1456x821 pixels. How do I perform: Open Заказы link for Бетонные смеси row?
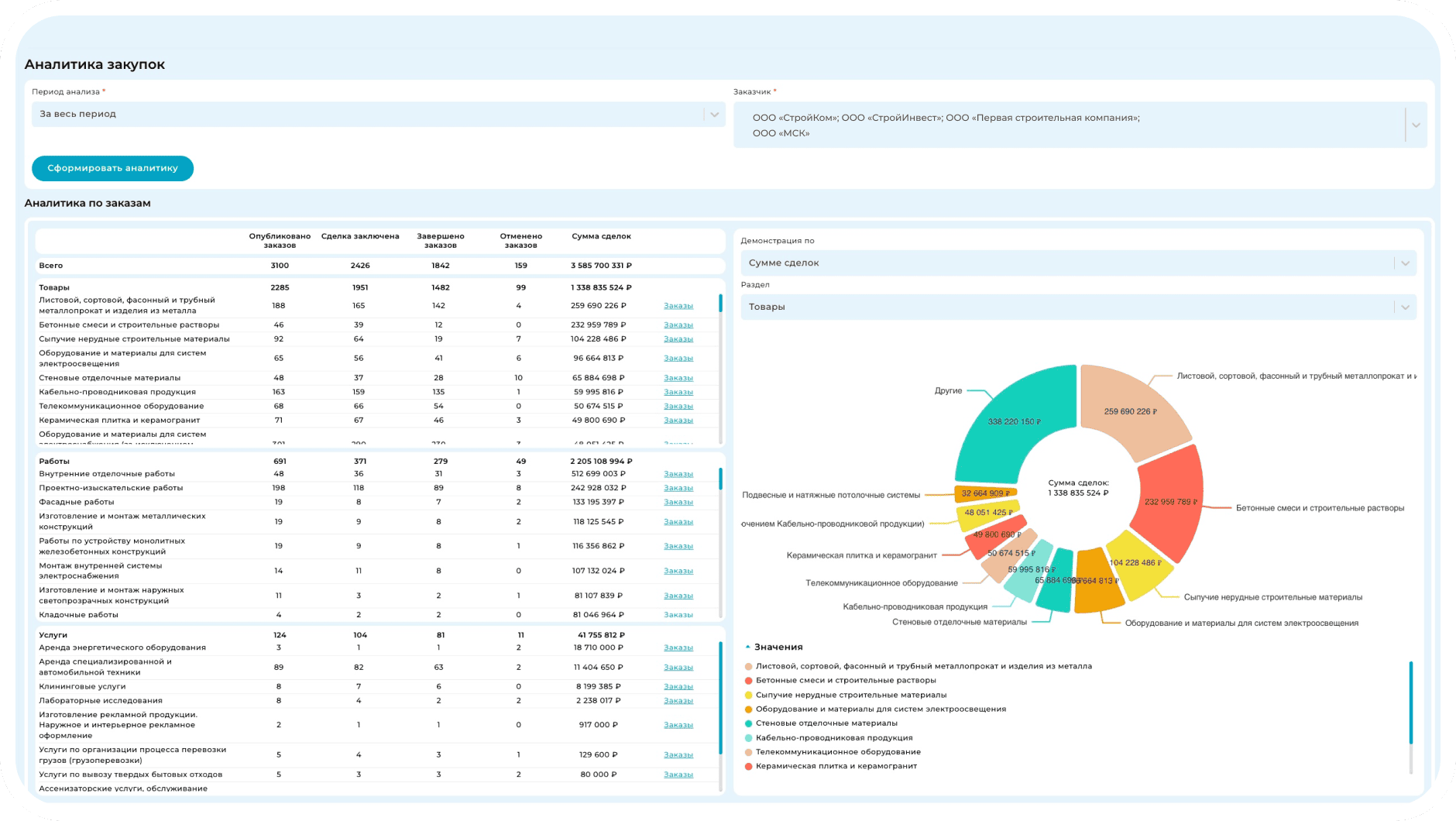point(678,325)
